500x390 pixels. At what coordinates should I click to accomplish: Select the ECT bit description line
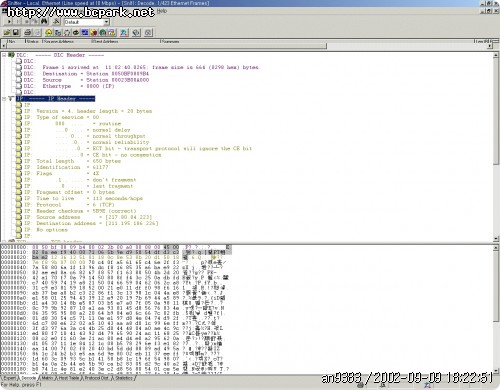138,149
